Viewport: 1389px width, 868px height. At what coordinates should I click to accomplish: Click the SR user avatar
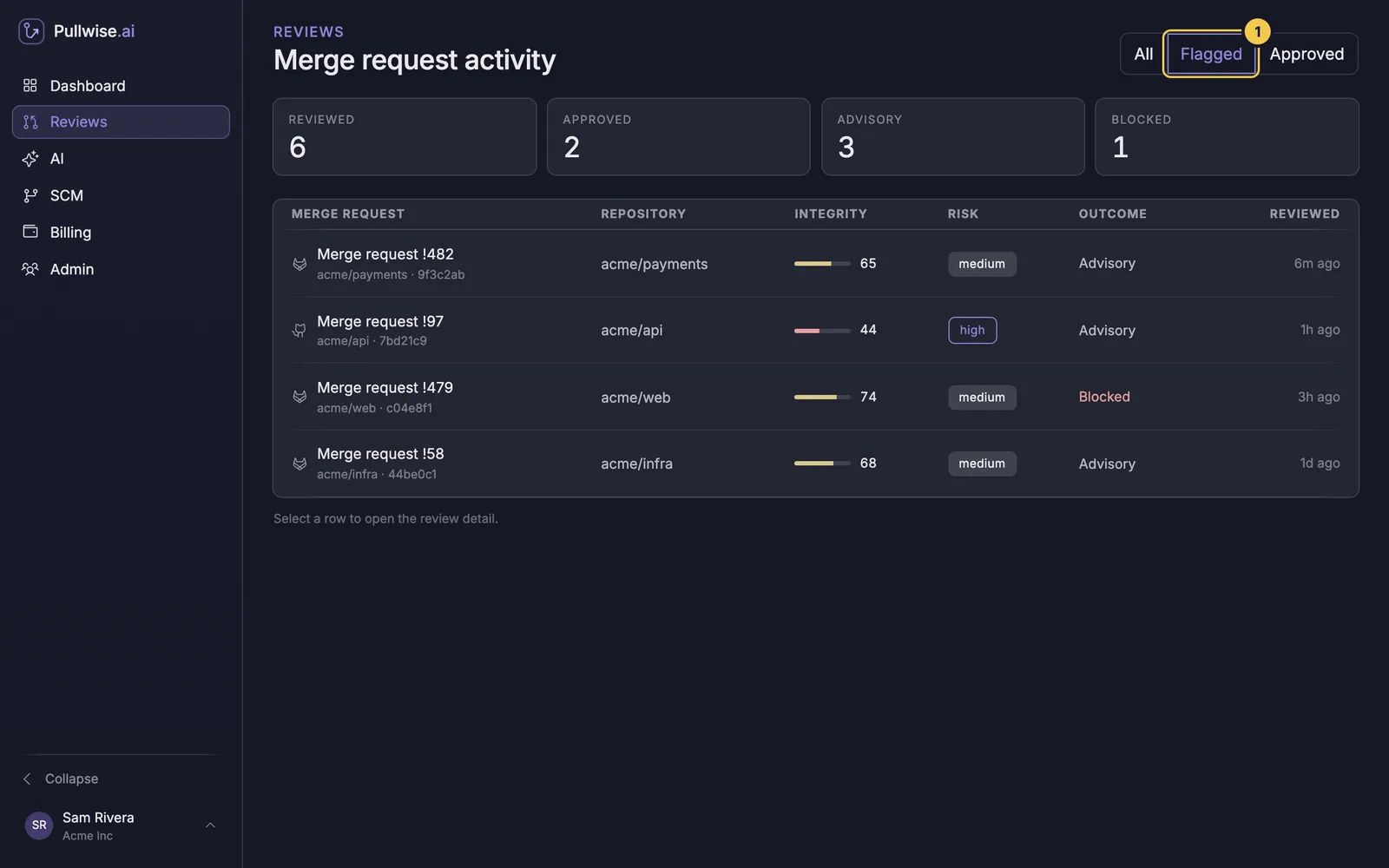(39, 825)
